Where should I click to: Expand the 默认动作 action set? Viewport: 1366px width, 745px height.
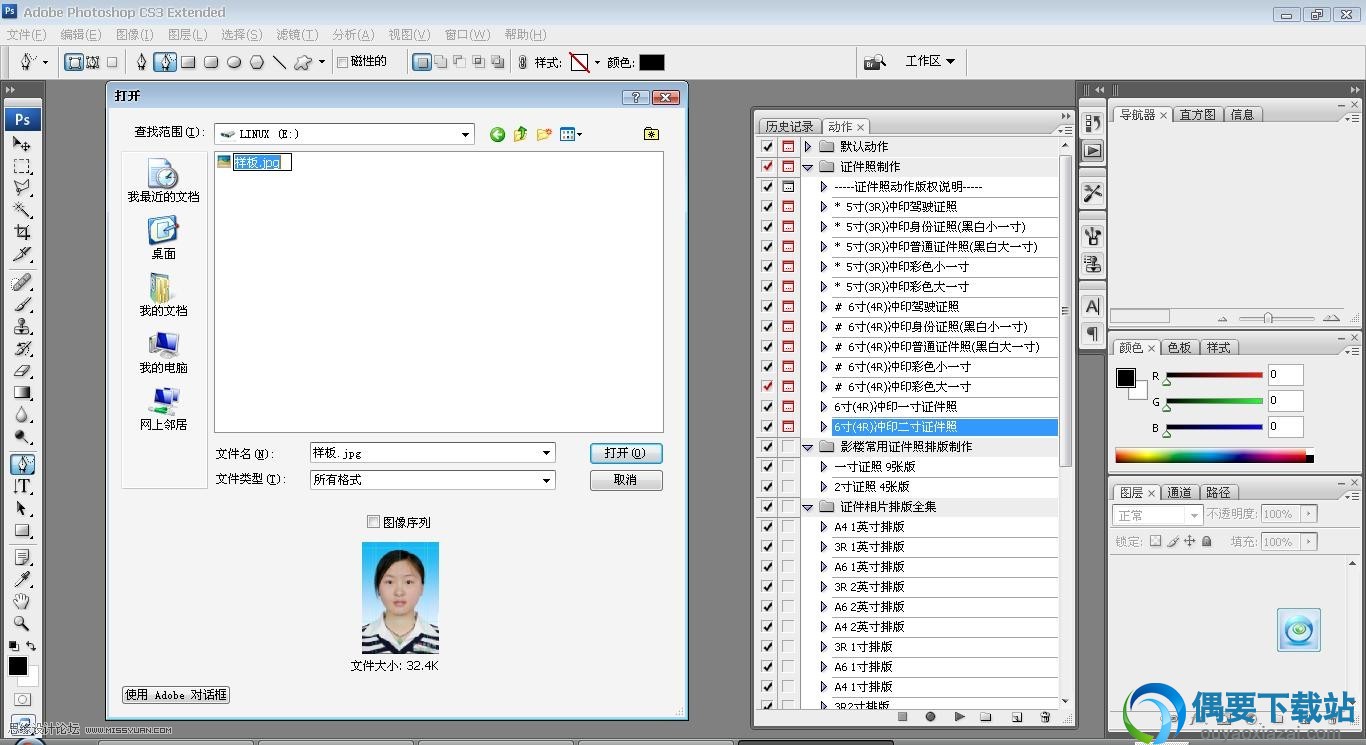point(808,146)
